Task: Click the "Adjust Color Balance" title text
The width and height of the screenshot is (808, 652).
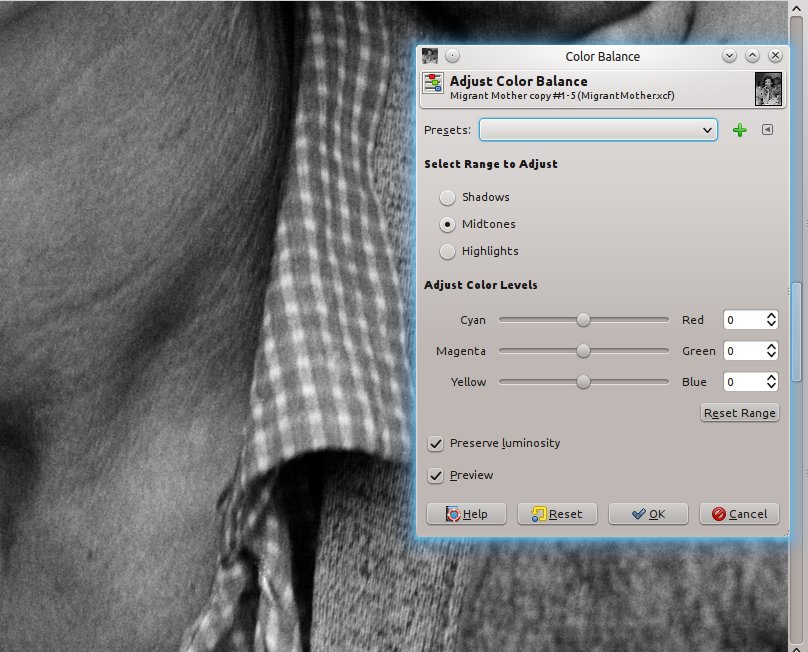Action: (x=518, y=81)
